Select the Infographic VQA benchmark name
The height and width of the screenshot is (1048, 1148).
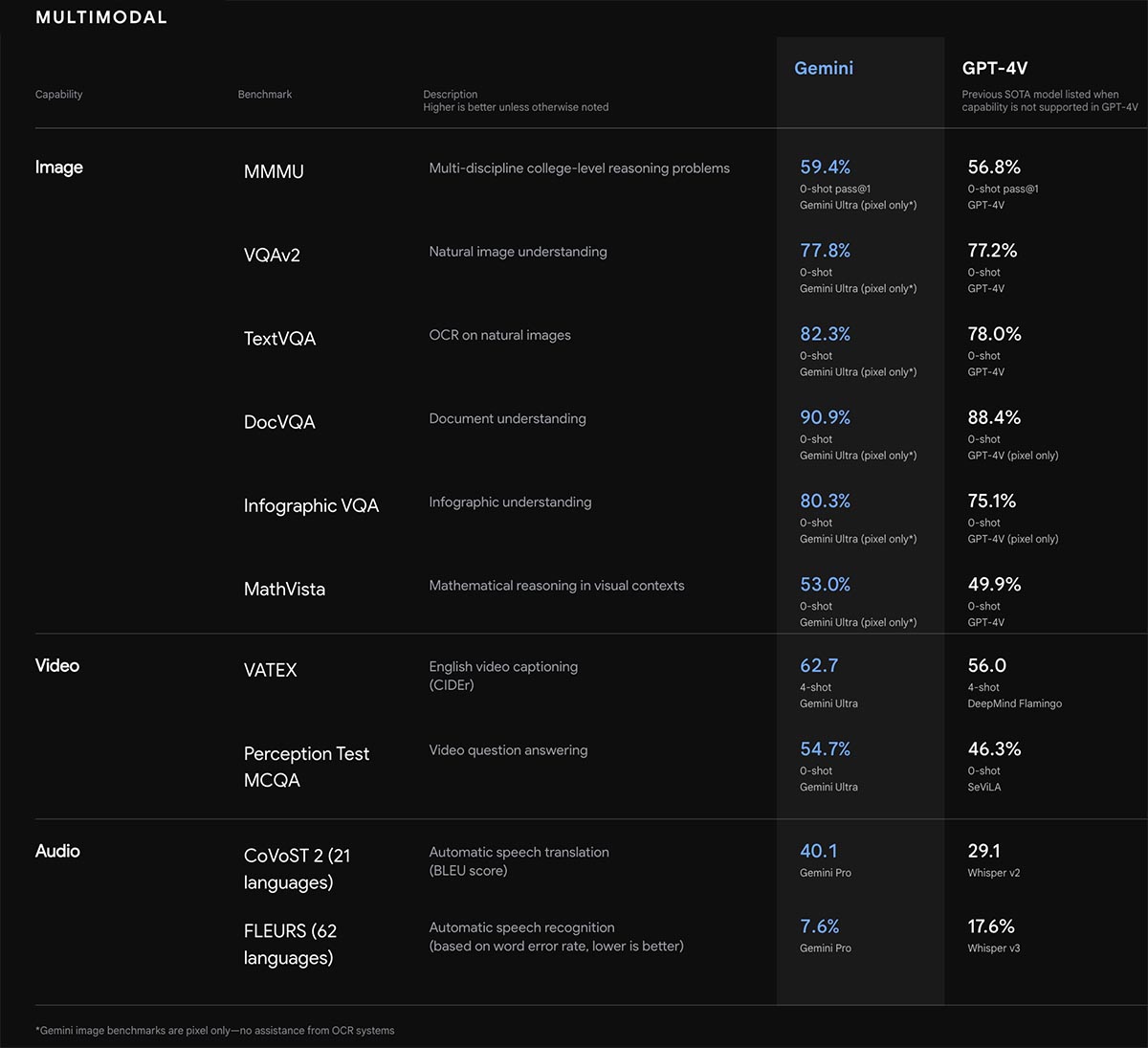coord(311,505)
